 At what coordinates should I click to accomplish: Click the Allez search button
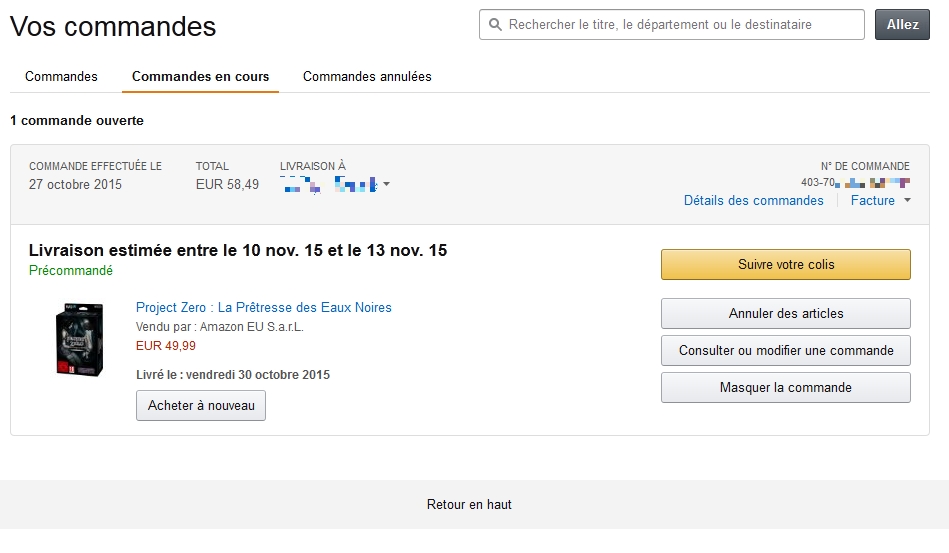click(x=902, y=25)
